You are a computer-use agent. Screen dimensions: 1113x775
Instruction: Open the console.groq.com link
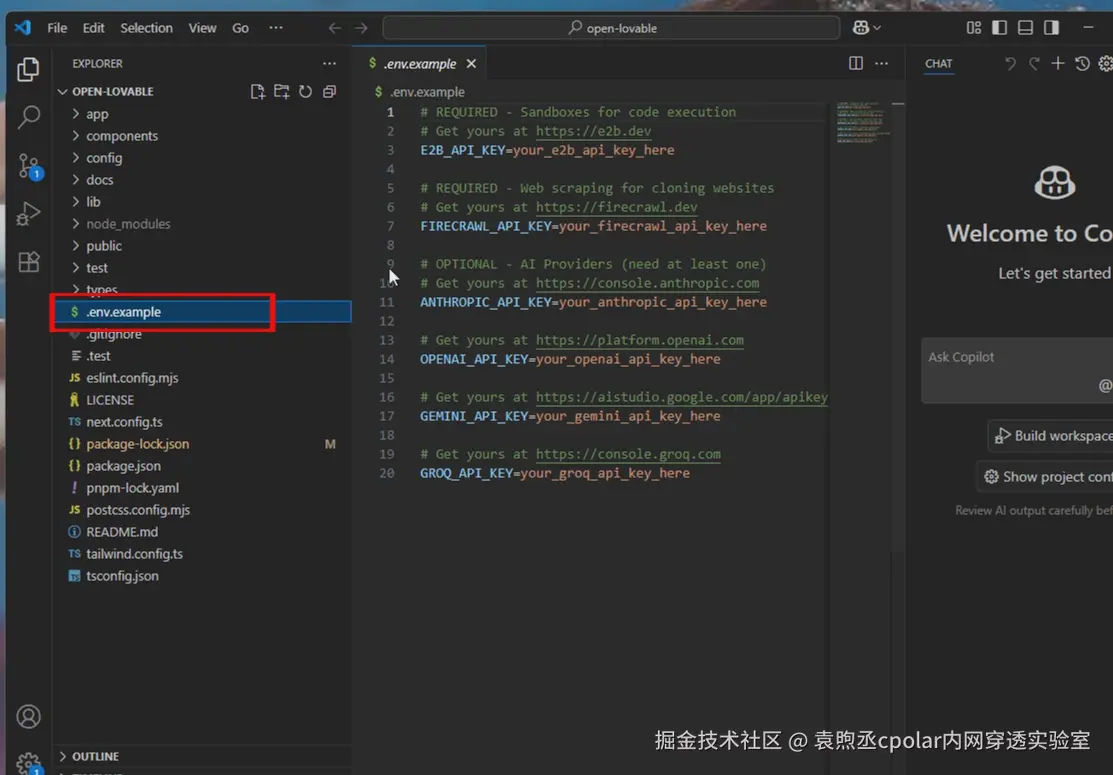628,454
